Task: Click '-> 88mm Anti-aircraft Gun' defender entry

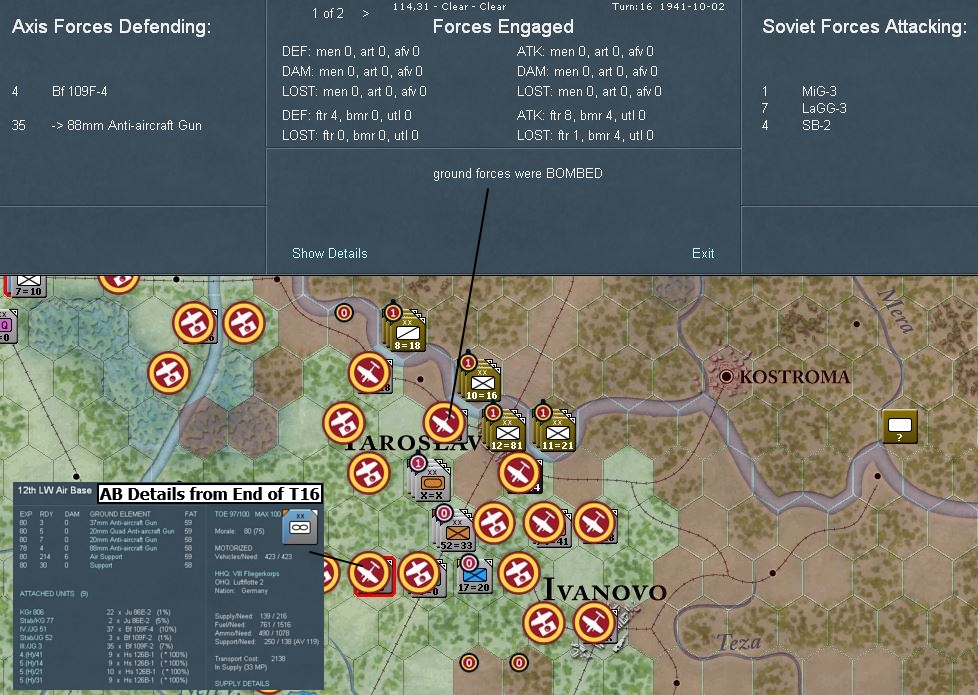Action: pyautogui.click(x=127, y=125)
